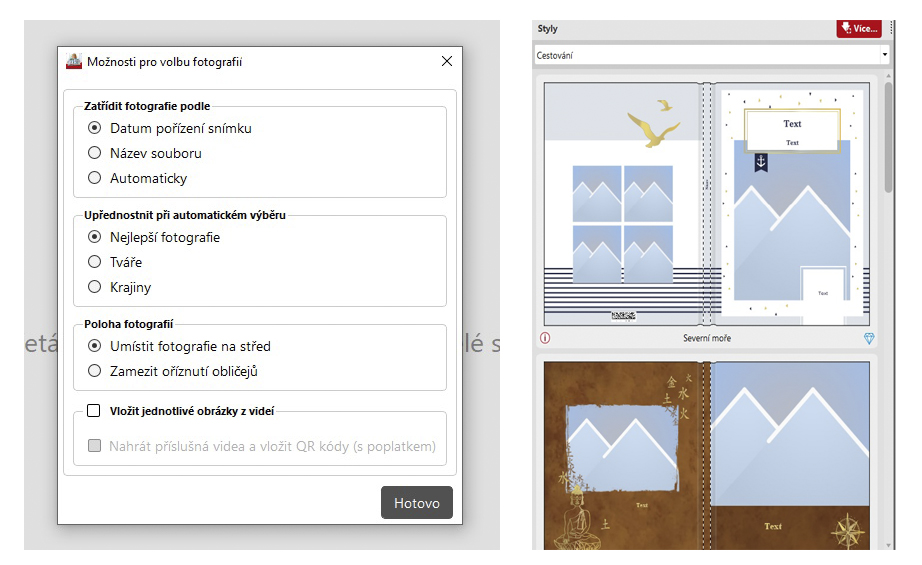Image resolution: width=922 pixels, height=565 pixels.
Task: Select the brown Asian-themed style thumbnail
Action: 706,455
